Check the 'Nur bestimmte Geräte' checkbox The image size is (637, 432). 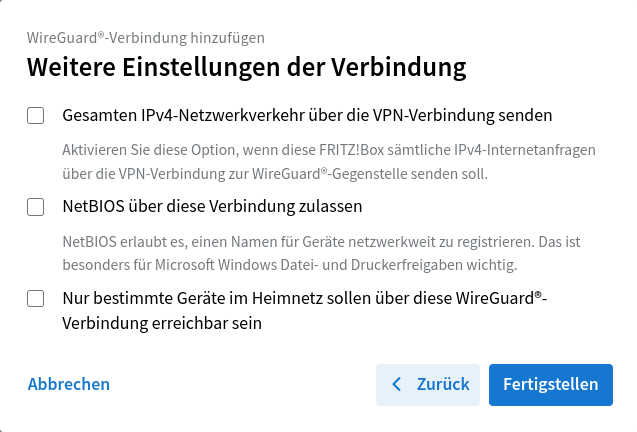click(x=36, y=298)
